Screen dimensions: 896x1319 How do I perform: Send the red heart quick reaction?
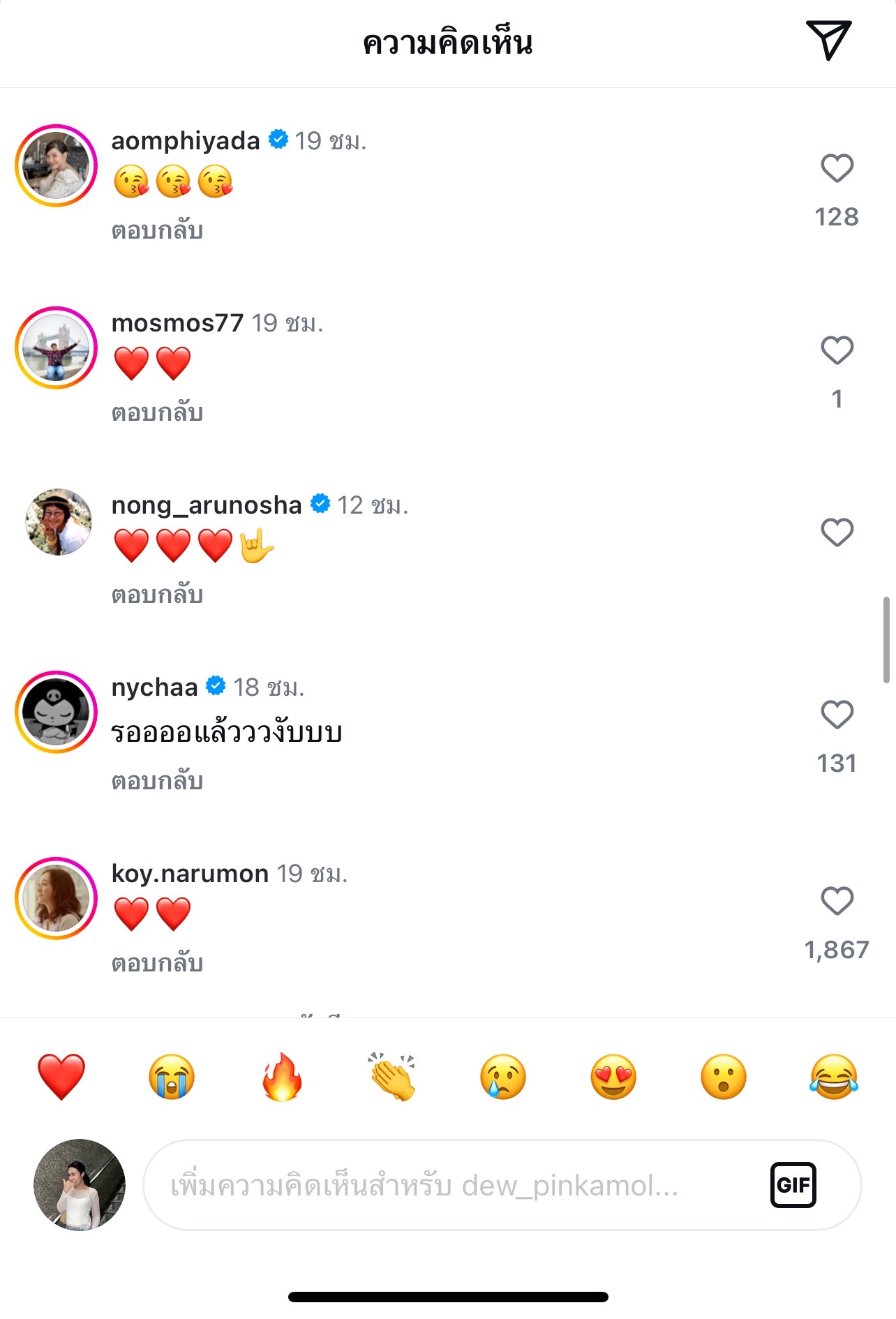pos(61,1077)
